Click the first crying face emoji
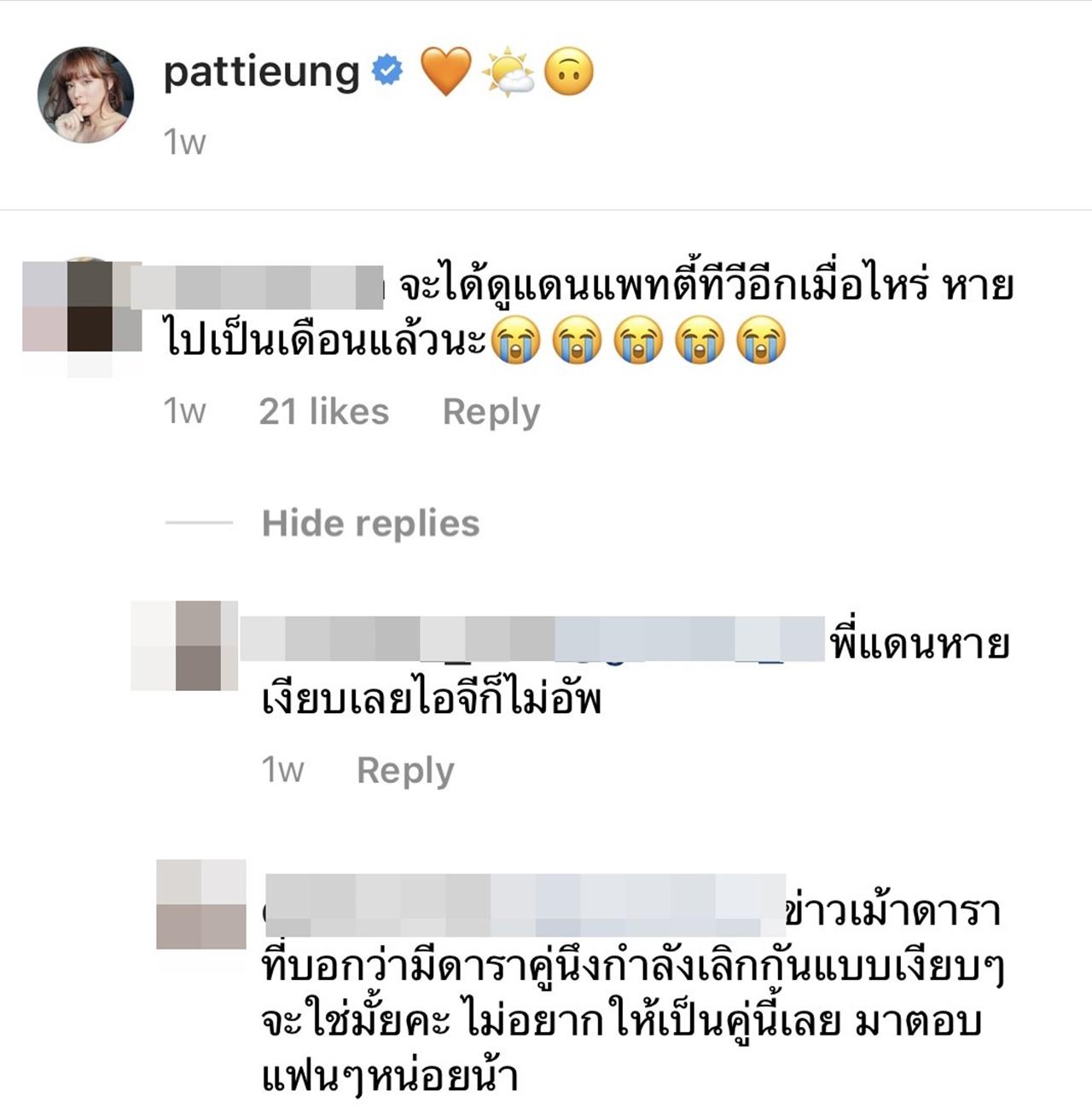 tap(516, 339)
